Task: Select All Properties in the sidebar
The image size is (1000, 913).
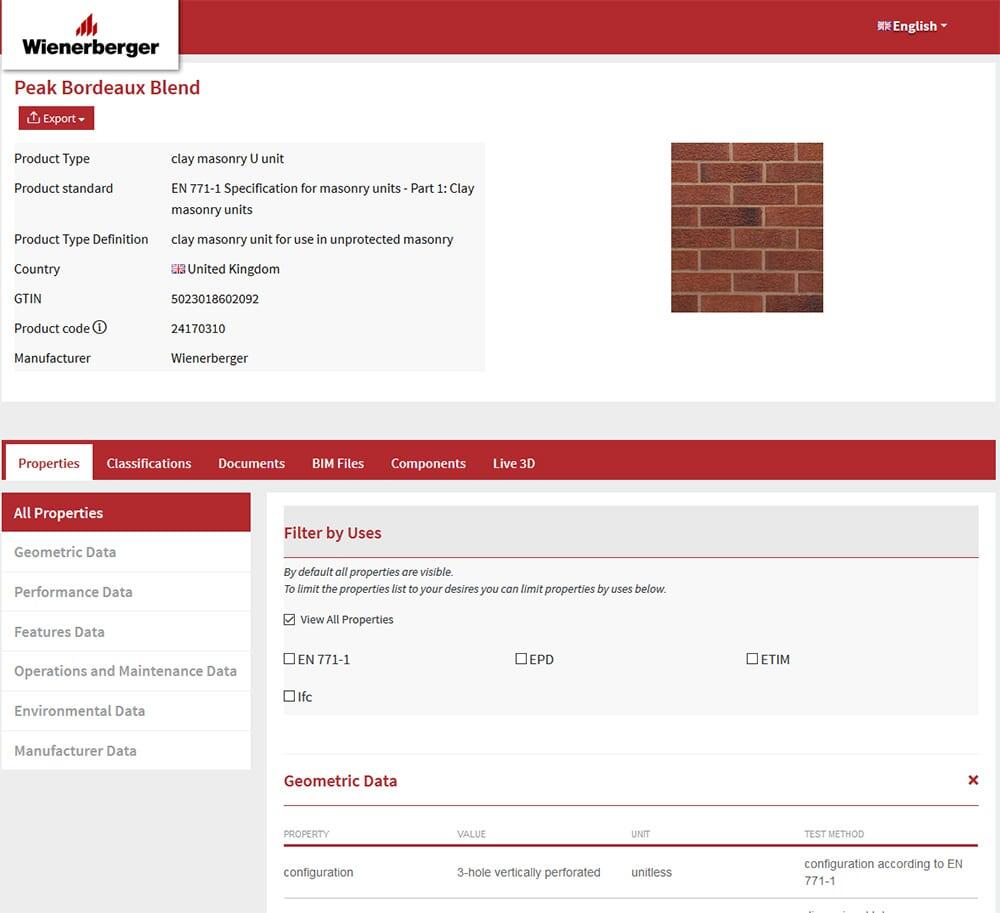Action: click(x=126, y=513)
